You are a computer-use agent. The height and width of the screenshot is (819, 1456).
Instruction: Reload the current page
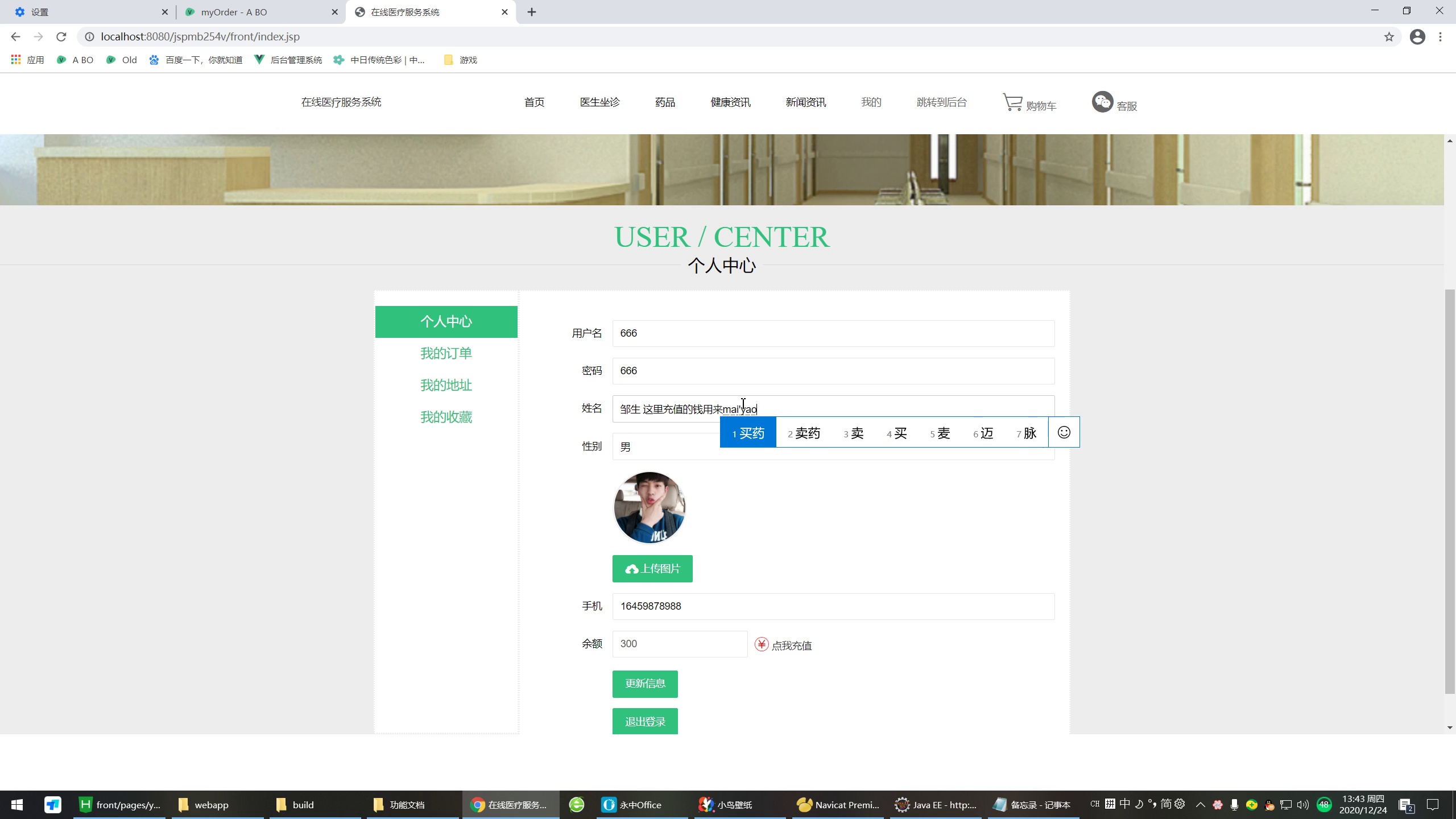(61, 36)
